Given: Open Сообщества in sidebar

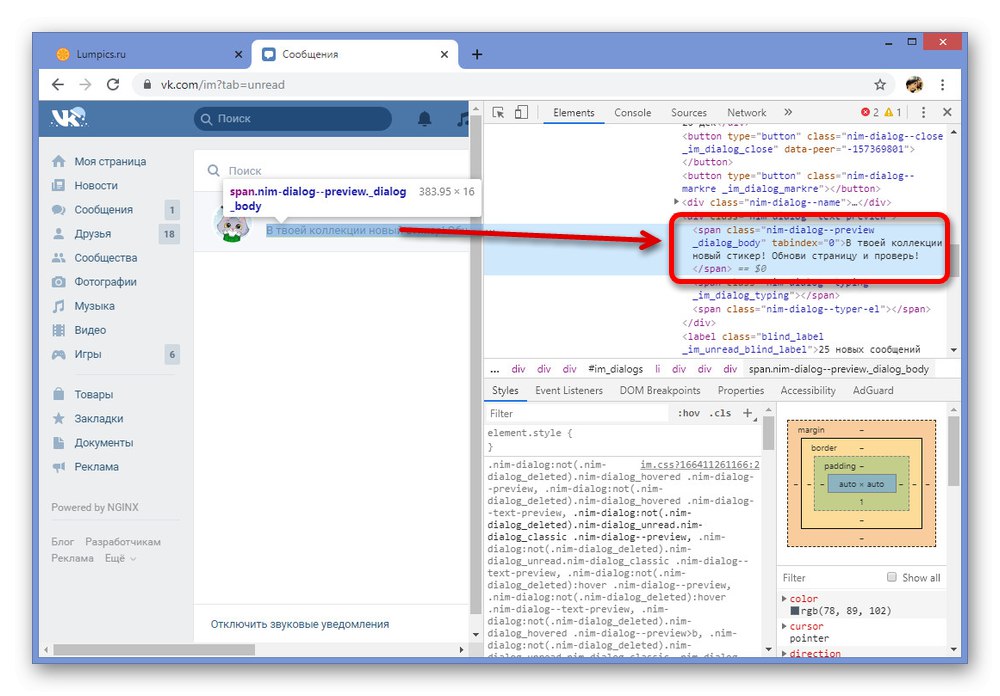Looking at the screenshot, I should (x=105, y=258).
